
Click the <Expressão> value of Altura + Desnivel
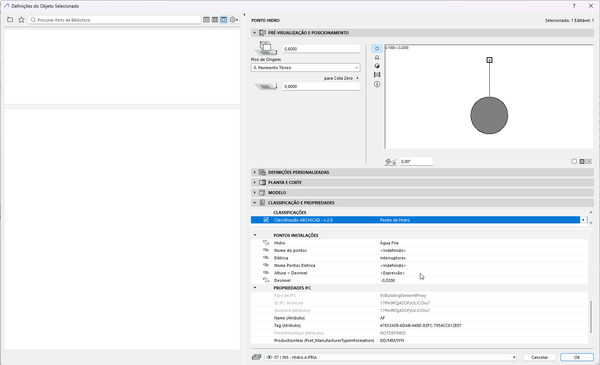392,273
